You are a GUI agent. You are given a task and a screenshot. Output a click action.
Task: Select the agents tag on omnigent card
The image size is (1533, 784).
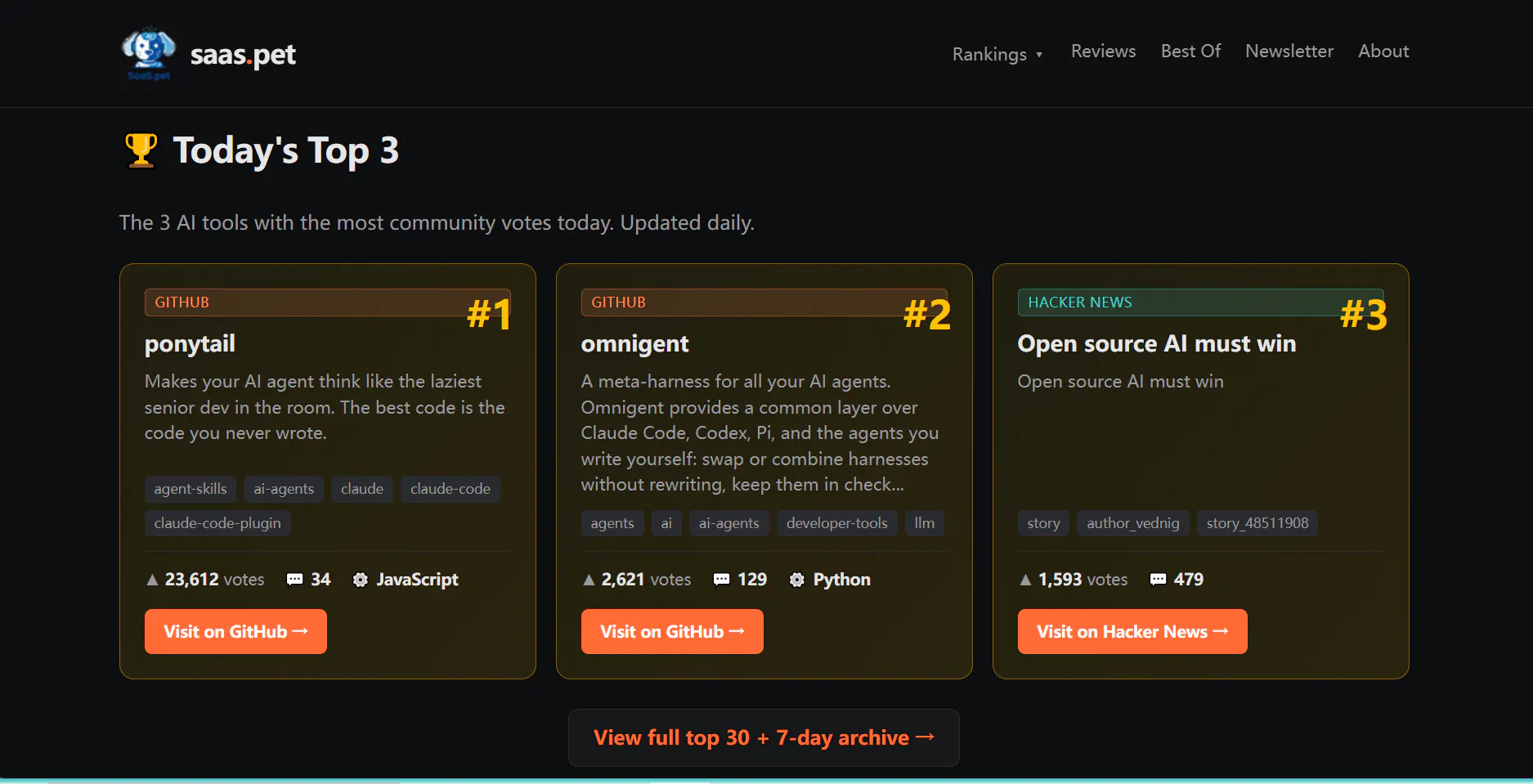coord(612,523)
